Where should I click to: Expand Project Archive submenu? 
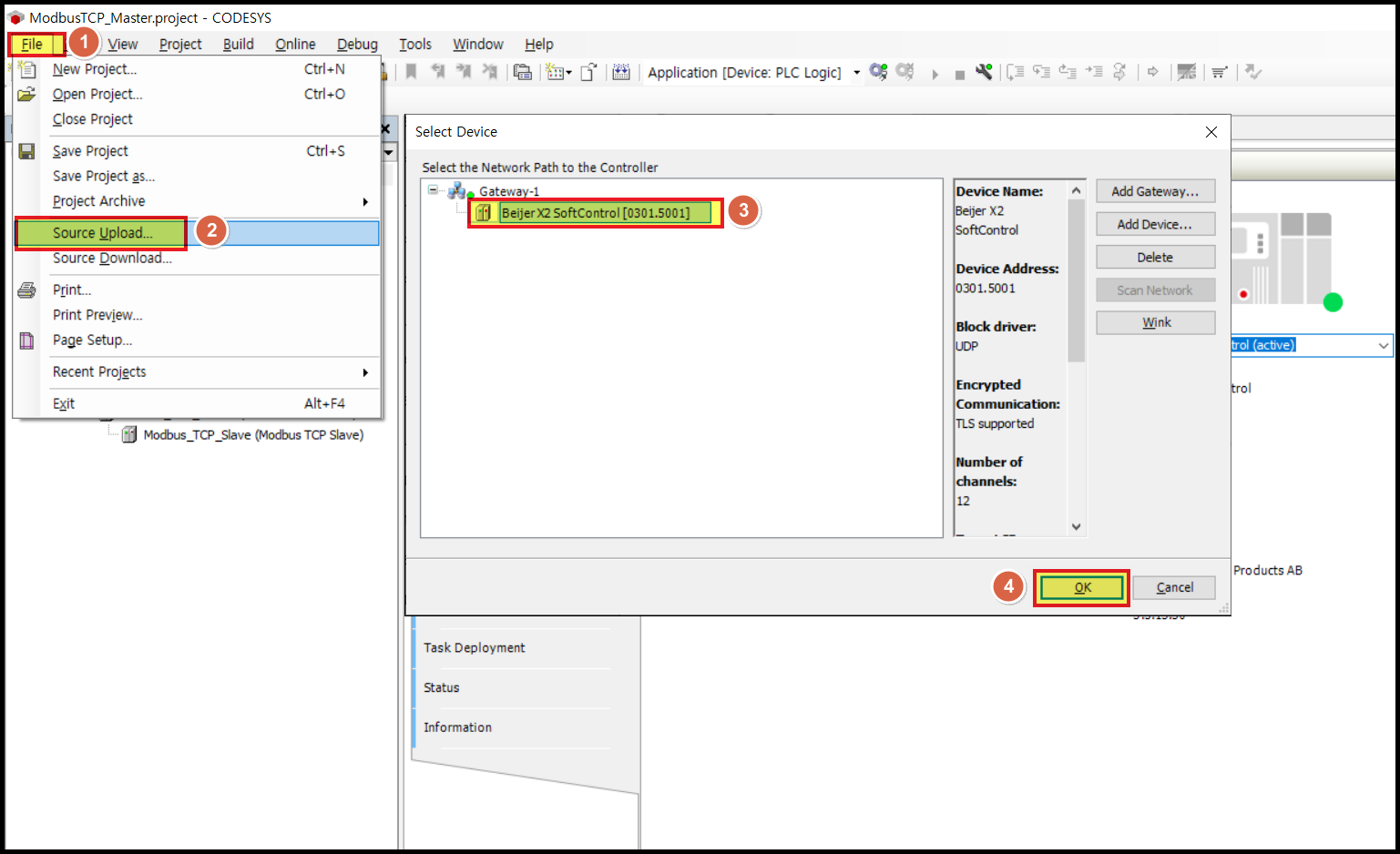coord(365,201)
